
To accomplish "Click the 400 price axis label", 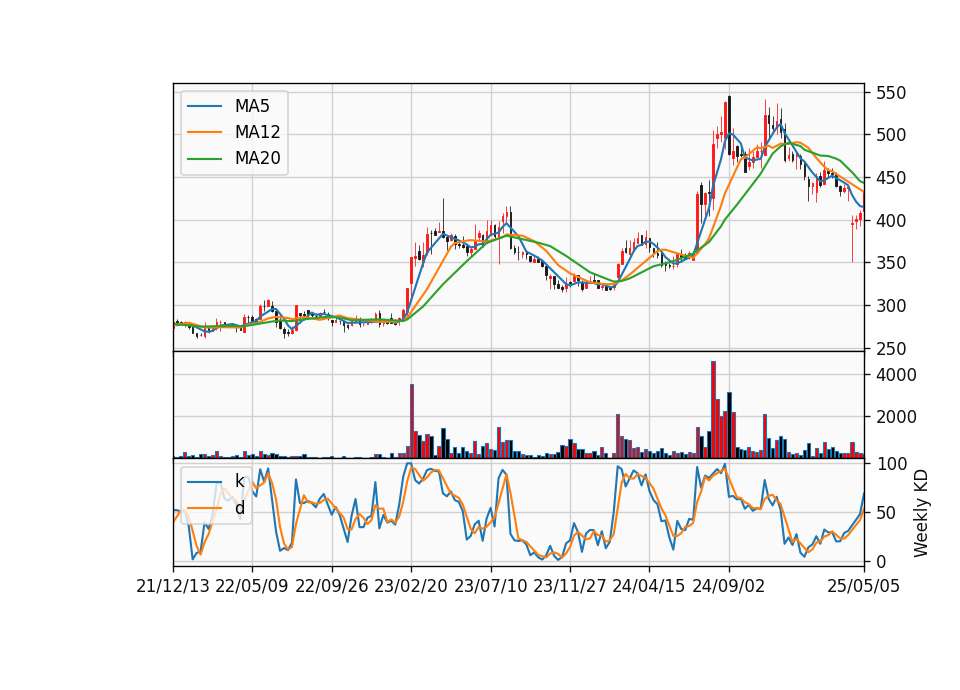I will (x=891, y=220).
